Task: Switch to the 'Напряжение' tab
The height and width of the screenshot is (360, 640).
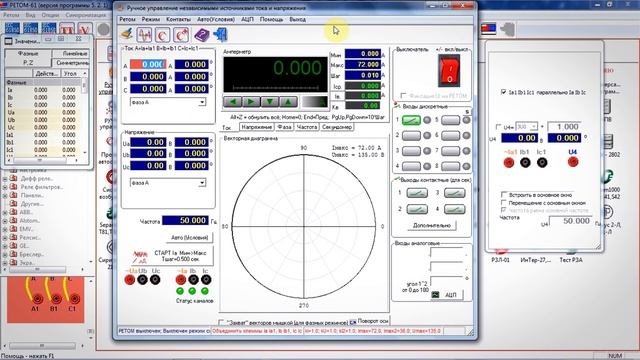Action: click(257, 127)
